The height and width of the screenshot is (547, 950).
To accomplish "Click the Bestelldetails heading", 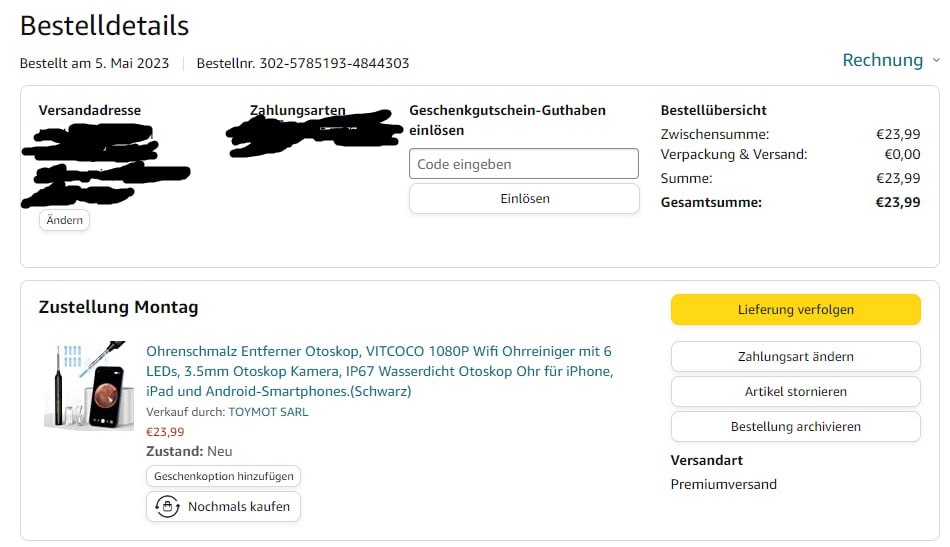I will coord(104,26).
